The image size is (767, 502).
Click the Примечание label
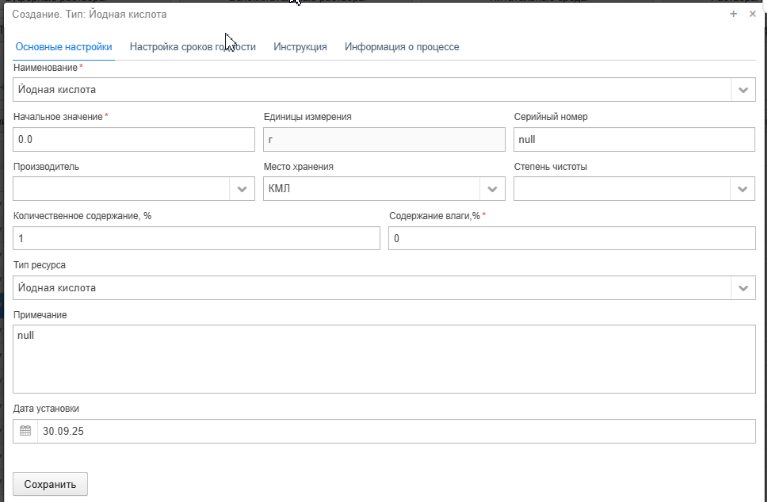(40, 315)
